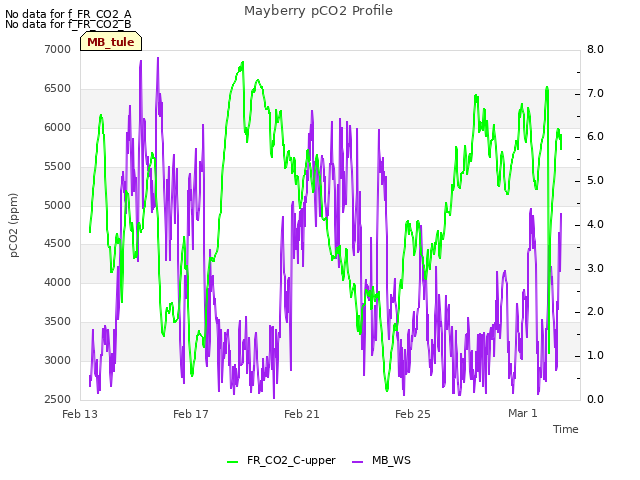Click the 7000 left axis value

point(58,49)
